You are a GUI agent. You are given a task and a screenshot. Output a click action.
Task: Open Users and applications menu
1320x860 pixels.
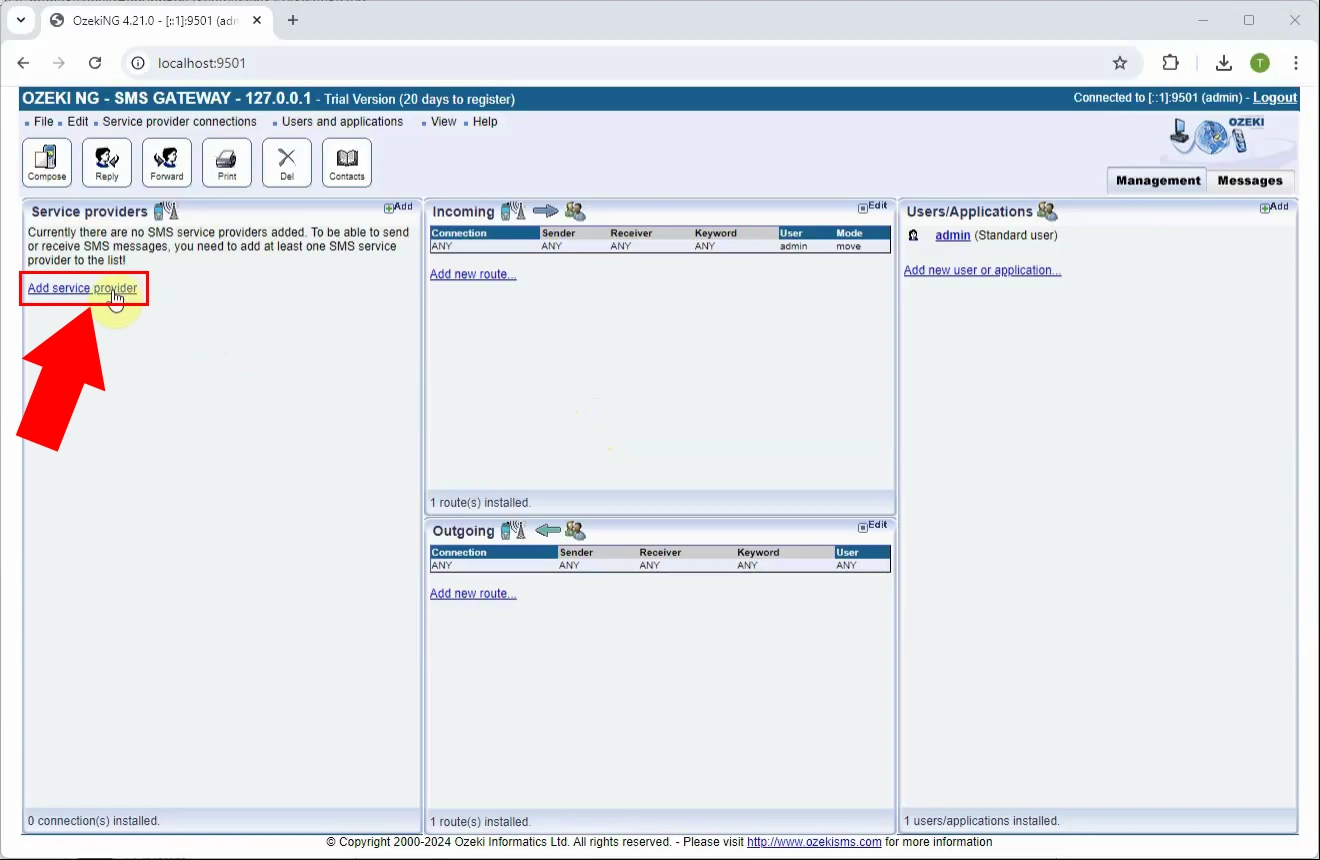tap(342, 122)
